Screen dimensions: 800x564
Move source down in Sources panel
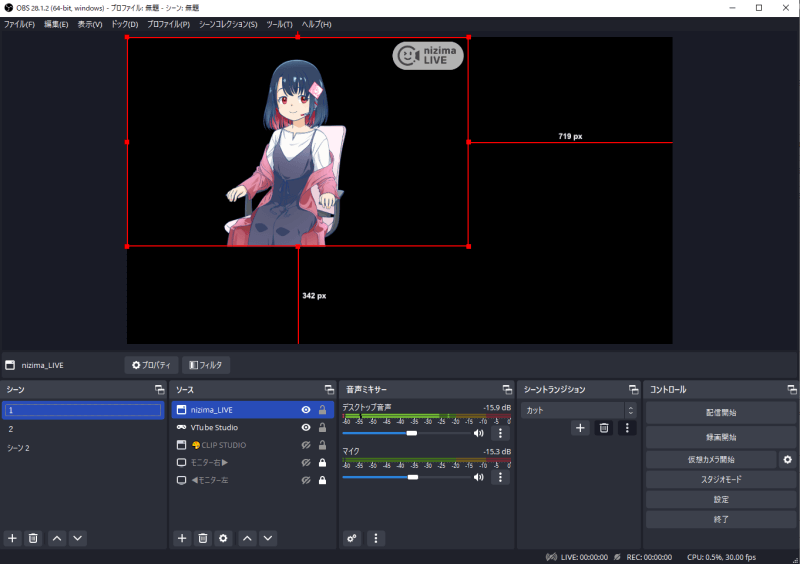click(x=268, y=538)
